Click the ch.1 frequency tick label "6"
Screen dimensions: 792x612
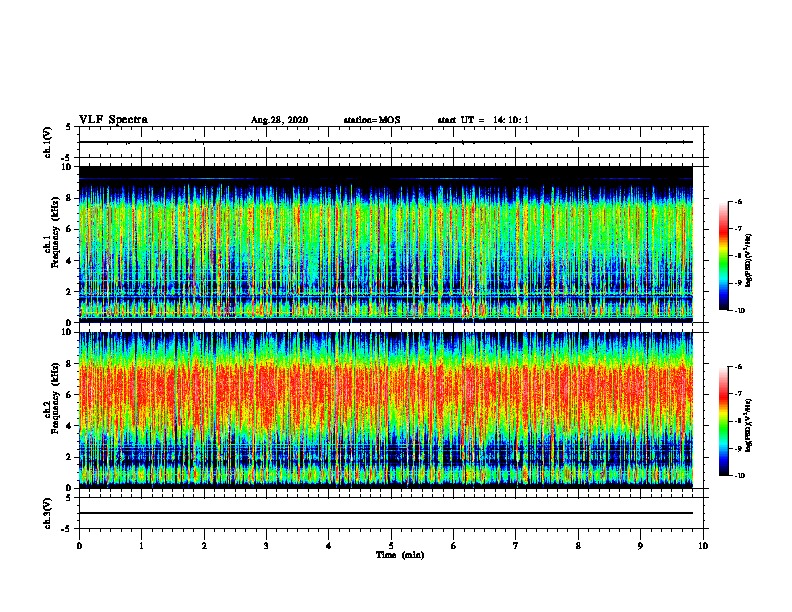click(x=69, y=229)
